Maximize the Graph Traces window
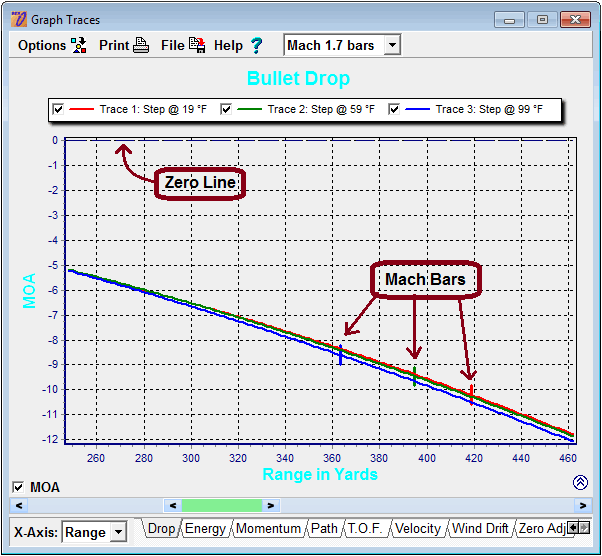 click(542, 20)
